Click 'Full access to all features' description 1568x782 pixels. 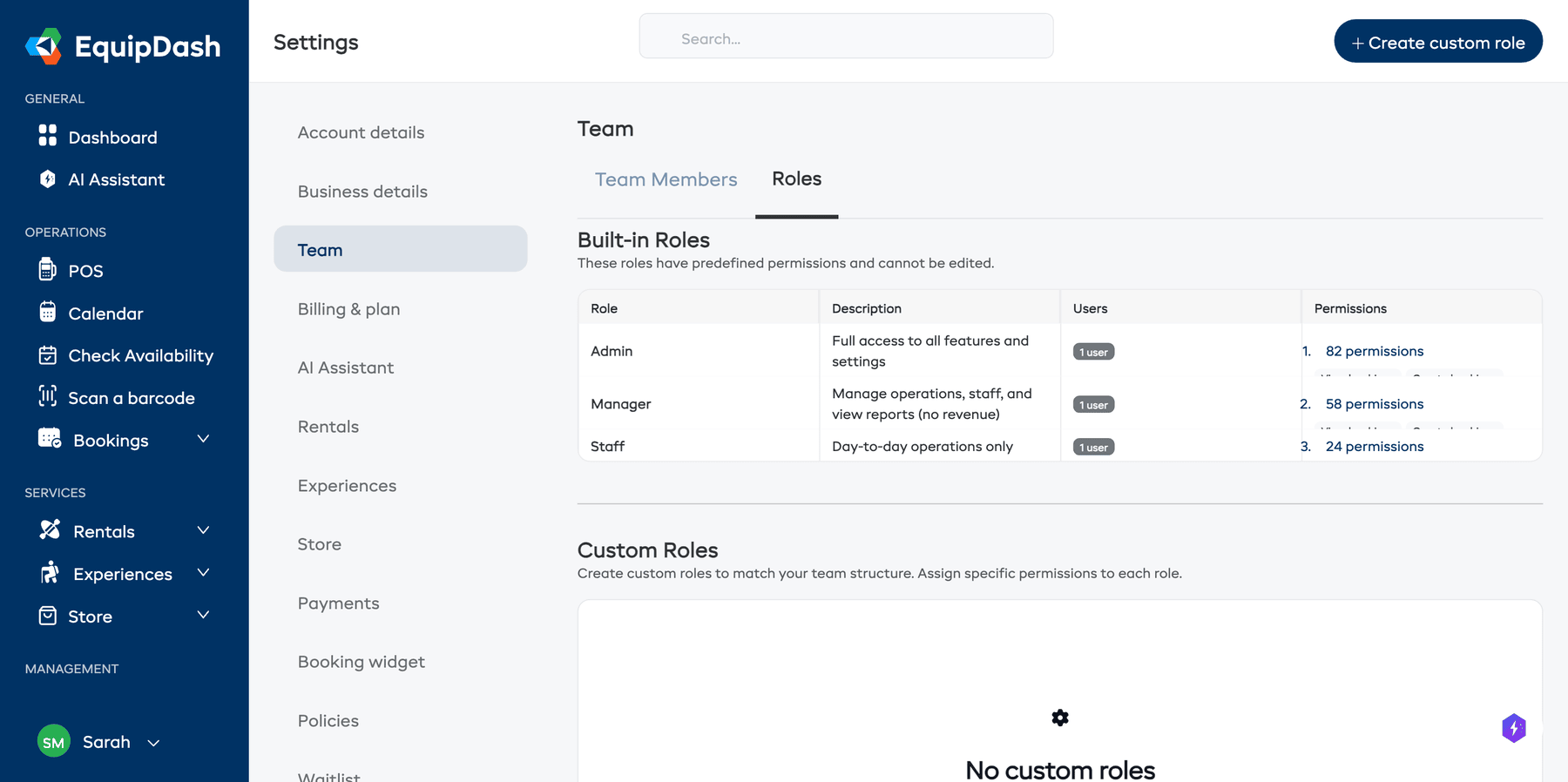[930, 351]
